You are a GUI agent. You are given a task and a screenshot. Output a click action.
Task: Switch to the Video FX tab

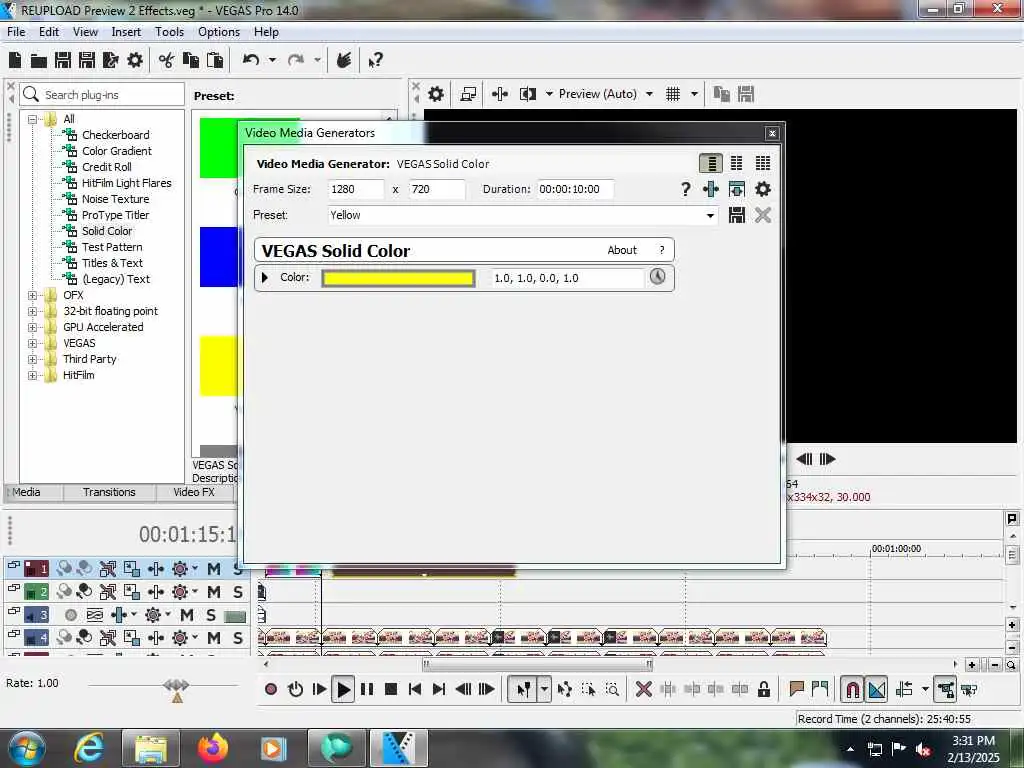point(194,492)
